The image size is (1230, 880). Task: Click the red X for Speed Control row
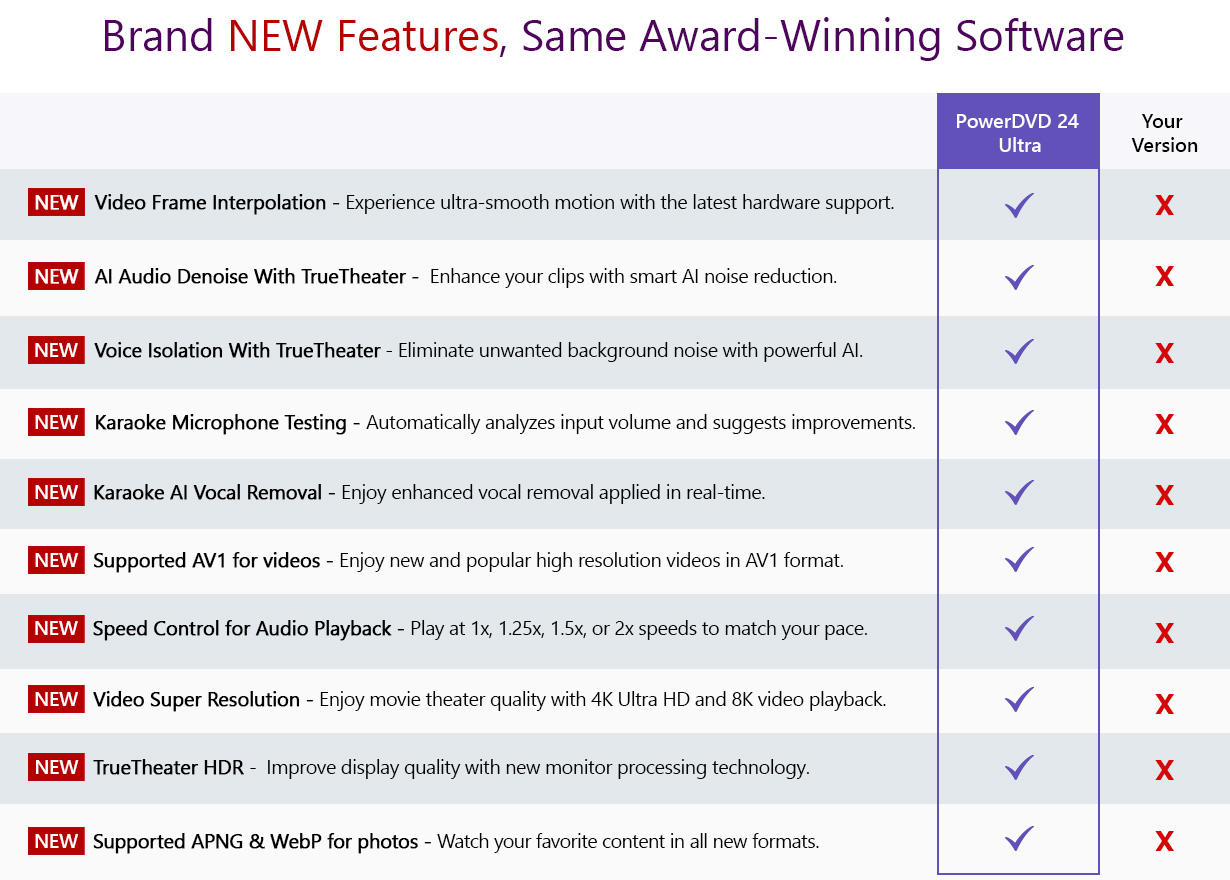coord(1164,633)
